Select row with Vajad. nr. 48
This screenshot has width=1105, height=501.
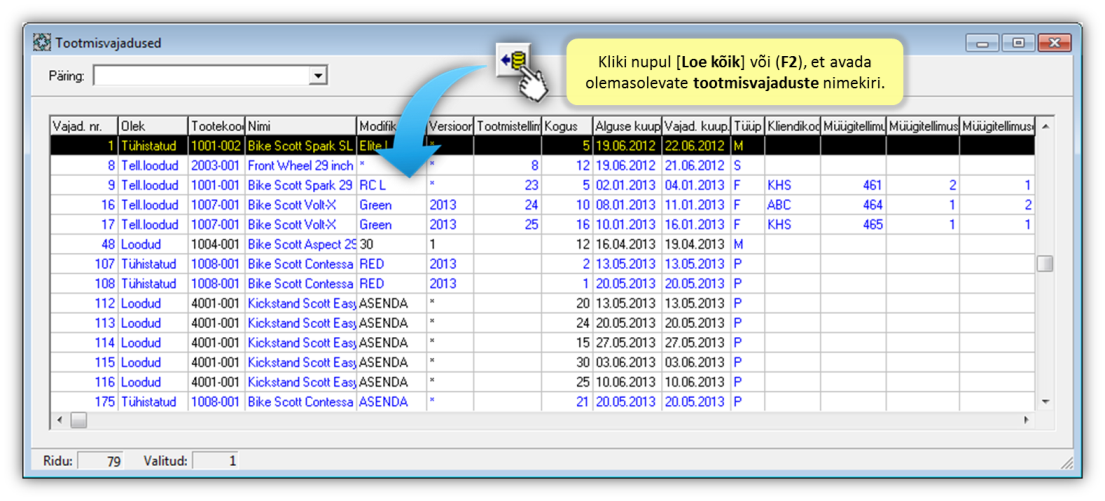point(541,245)
